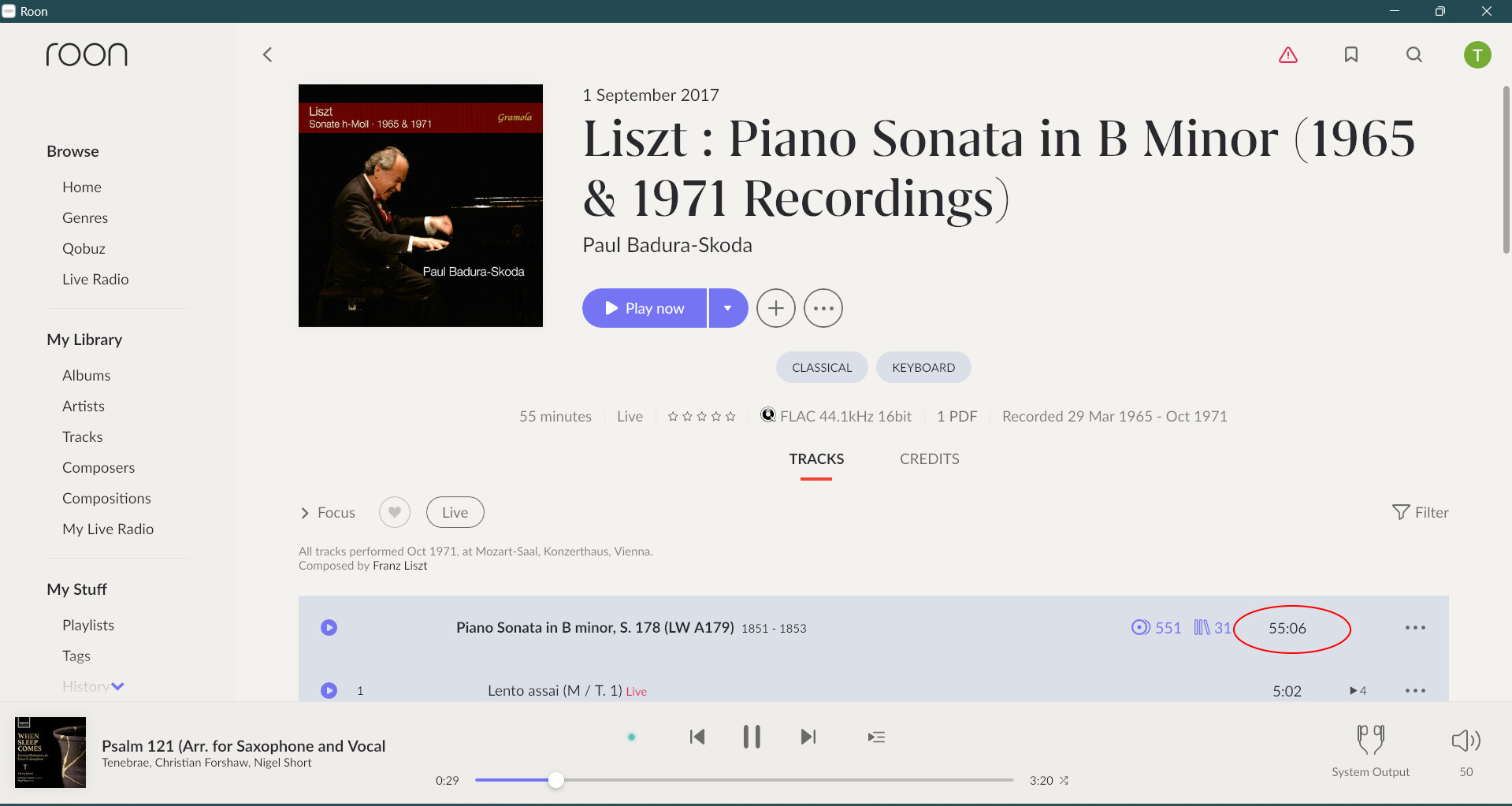Expand the sidebar chevron near History
Viewport: 1512px width, 806px height.
click(x=117, y=686)
